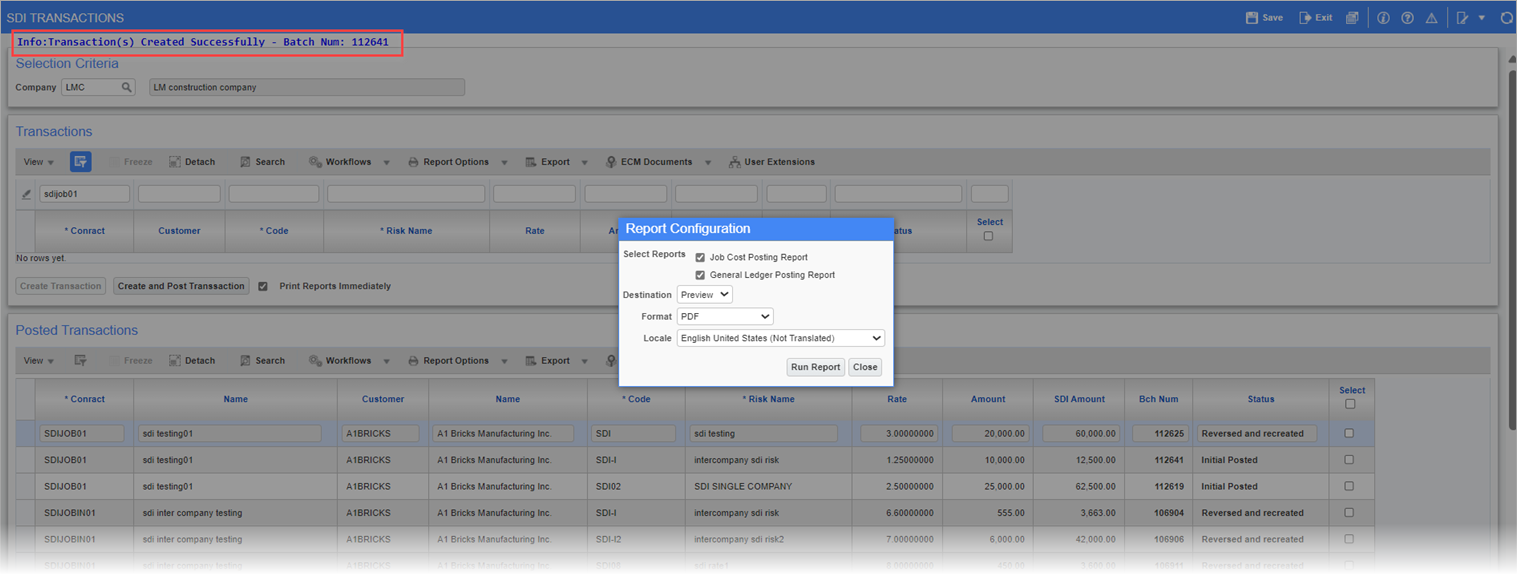Sort by Risk Name in Transactions table

pyautogui.click(x=406, y=231)
